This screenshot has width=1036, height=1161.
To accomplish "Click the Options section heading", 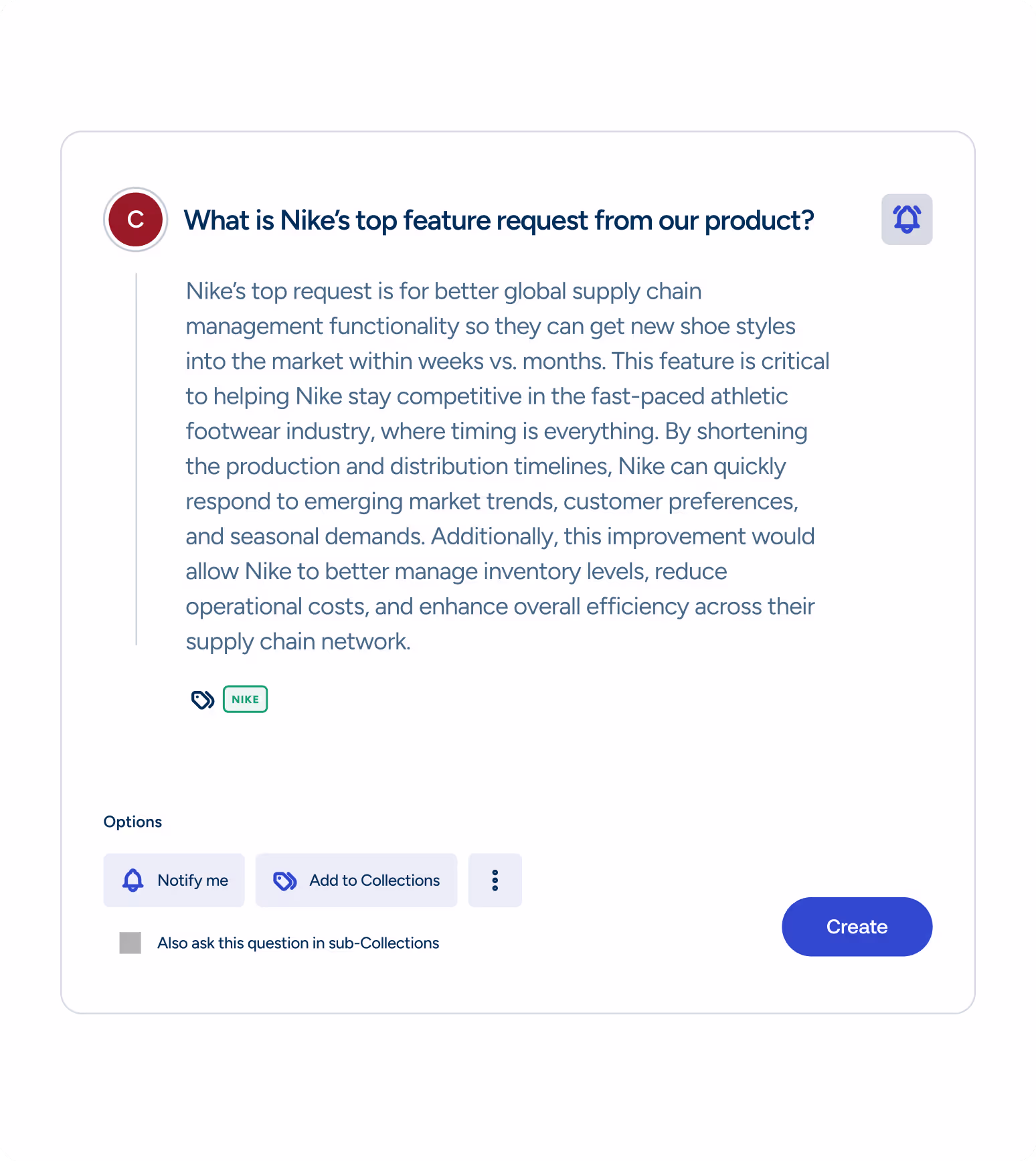I will click(133, 822).
